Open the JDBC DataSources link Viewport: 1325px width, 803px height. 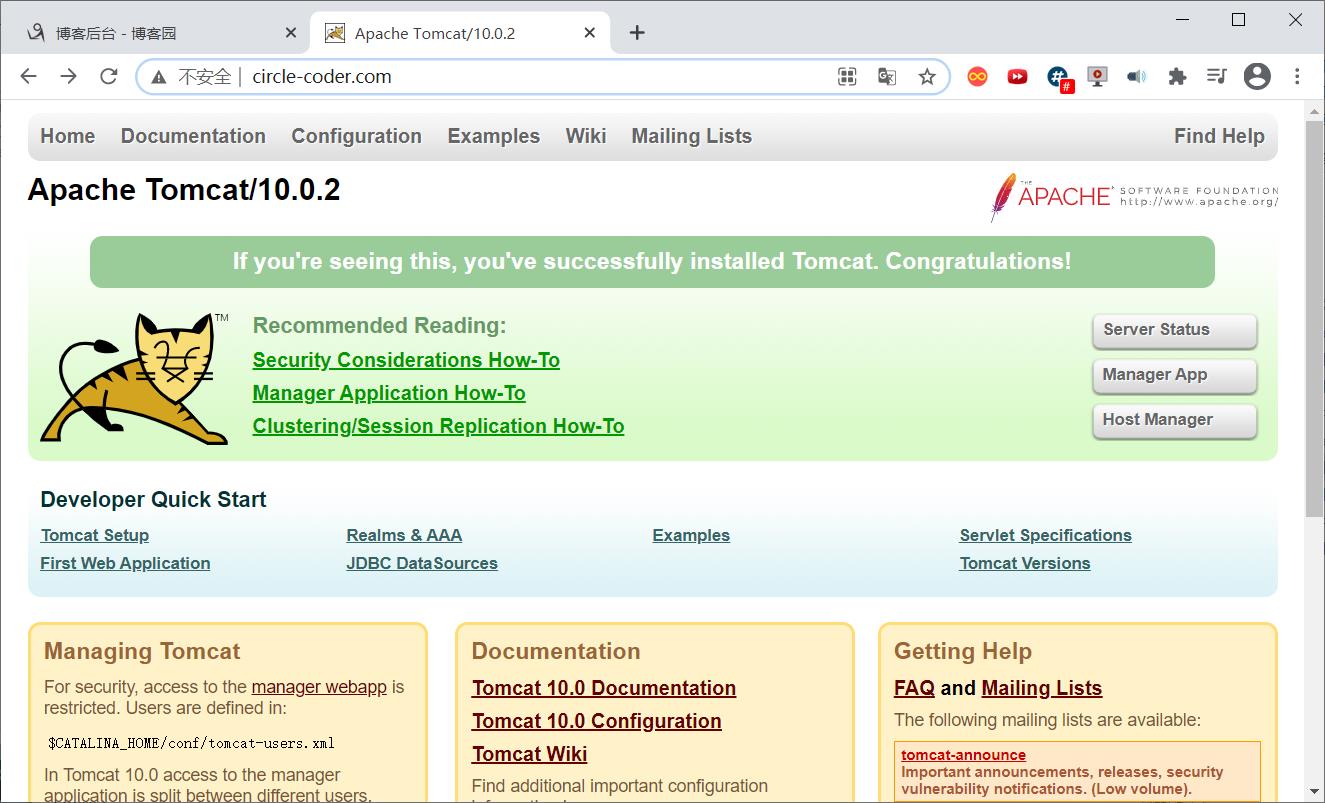[422, 563]
